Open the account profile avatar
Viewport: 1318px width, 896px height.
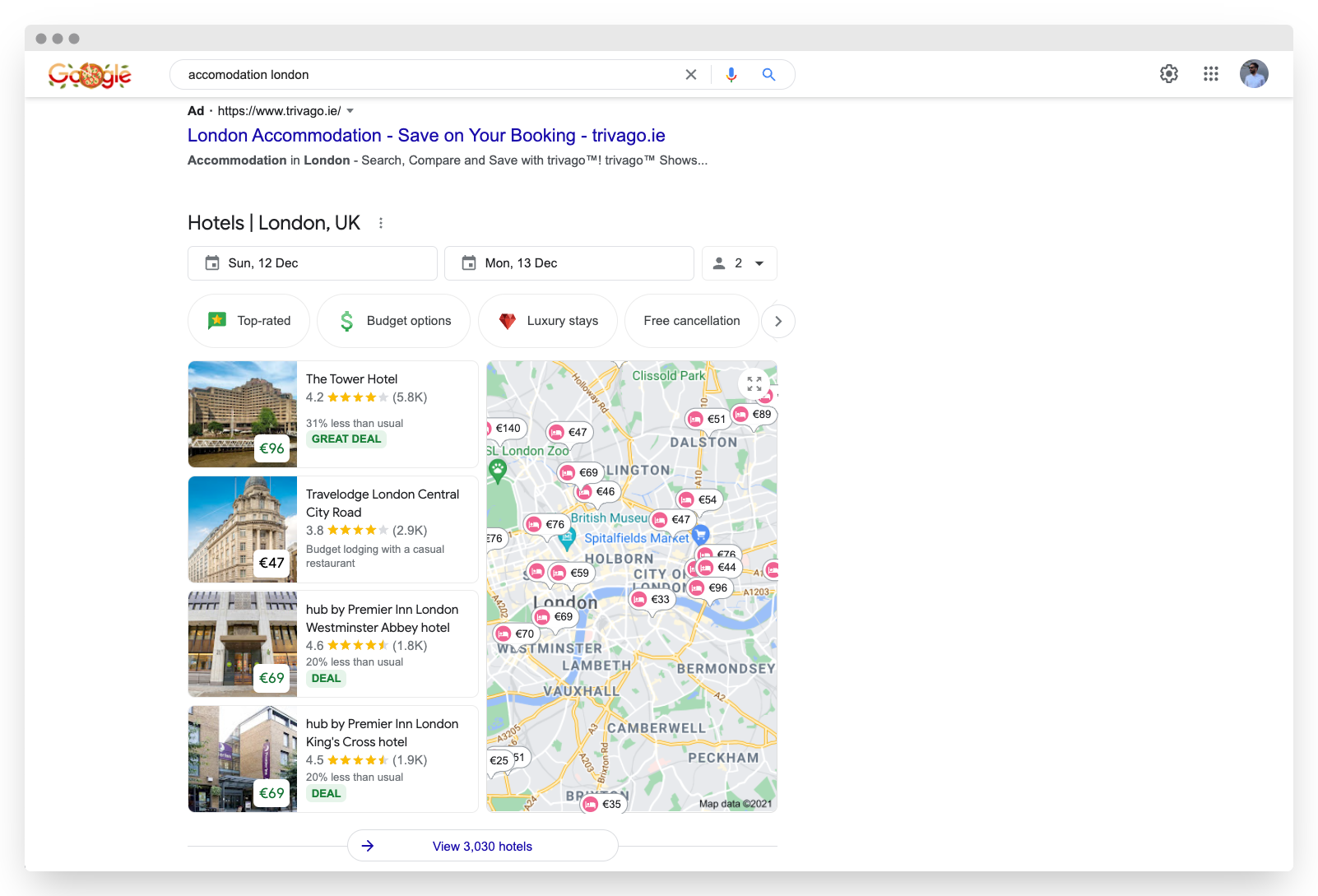[x=1254, y=74]
